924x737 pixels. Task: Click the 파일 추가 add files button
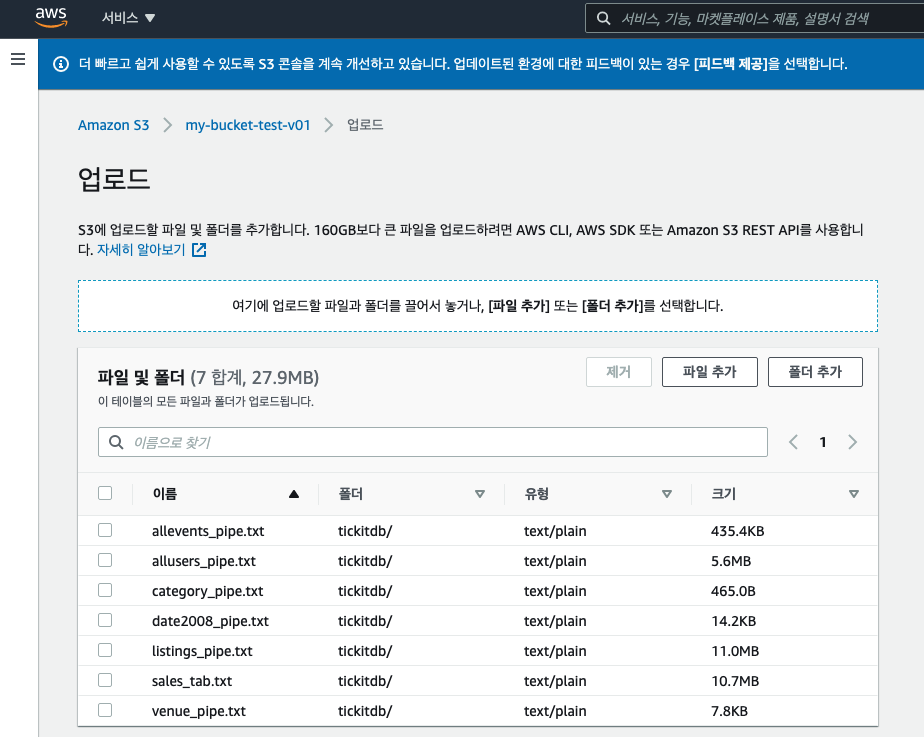point(710,372)
